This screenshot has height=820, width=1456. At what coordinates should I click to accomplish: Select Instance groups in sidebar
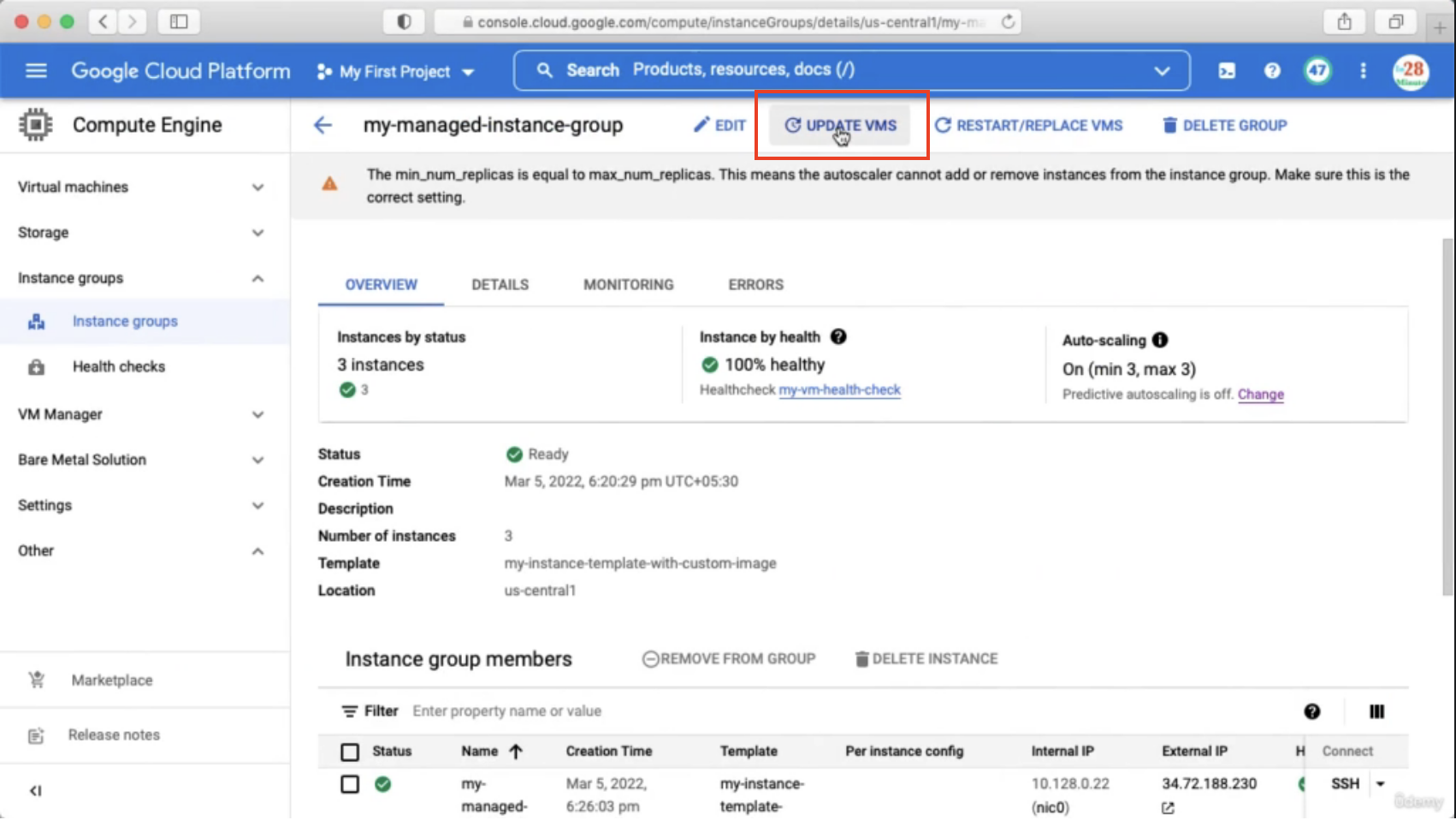pyautogui.click(x=125, y=322)
